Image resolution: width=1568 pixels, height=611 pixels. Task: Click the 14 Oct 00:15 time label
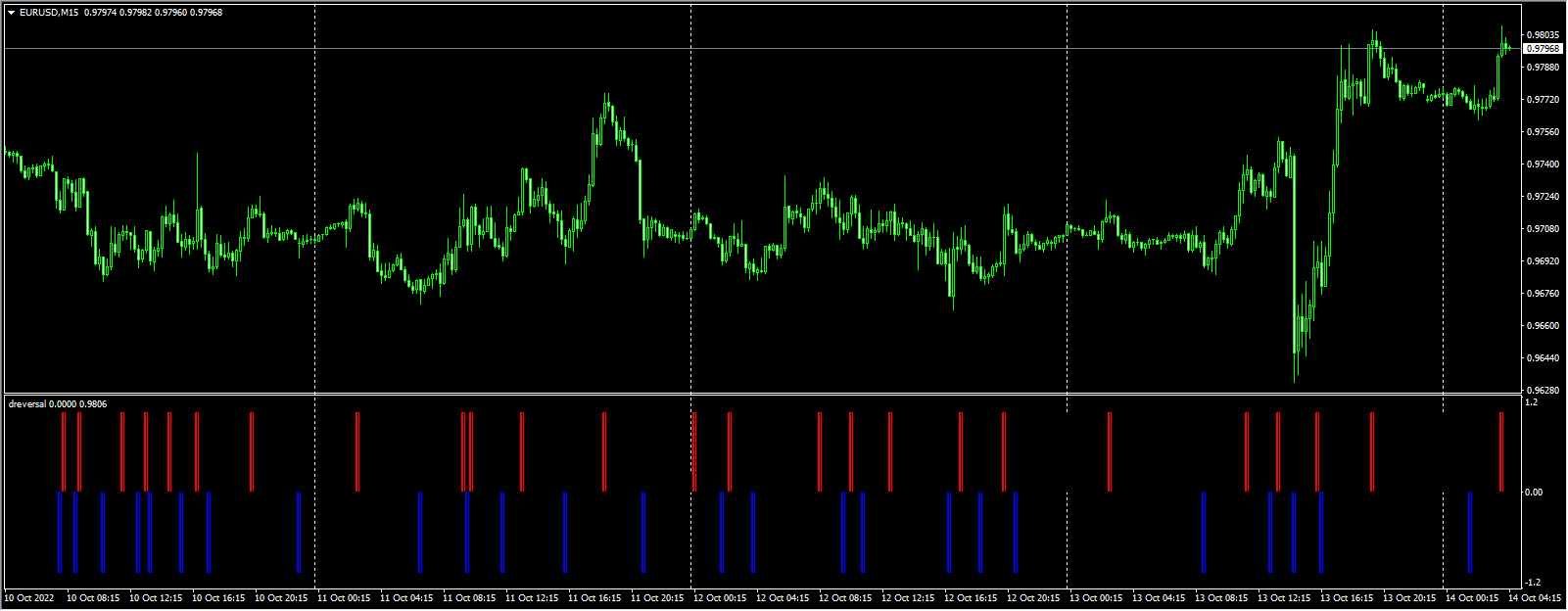coord(1472,597)
